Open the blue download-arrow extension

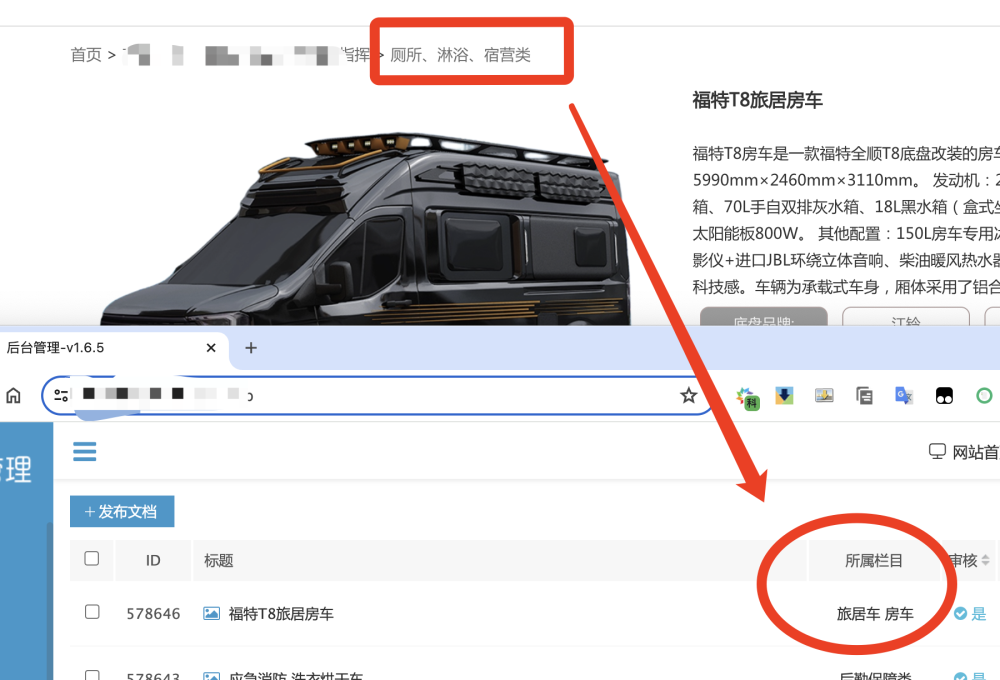point(784,395)
